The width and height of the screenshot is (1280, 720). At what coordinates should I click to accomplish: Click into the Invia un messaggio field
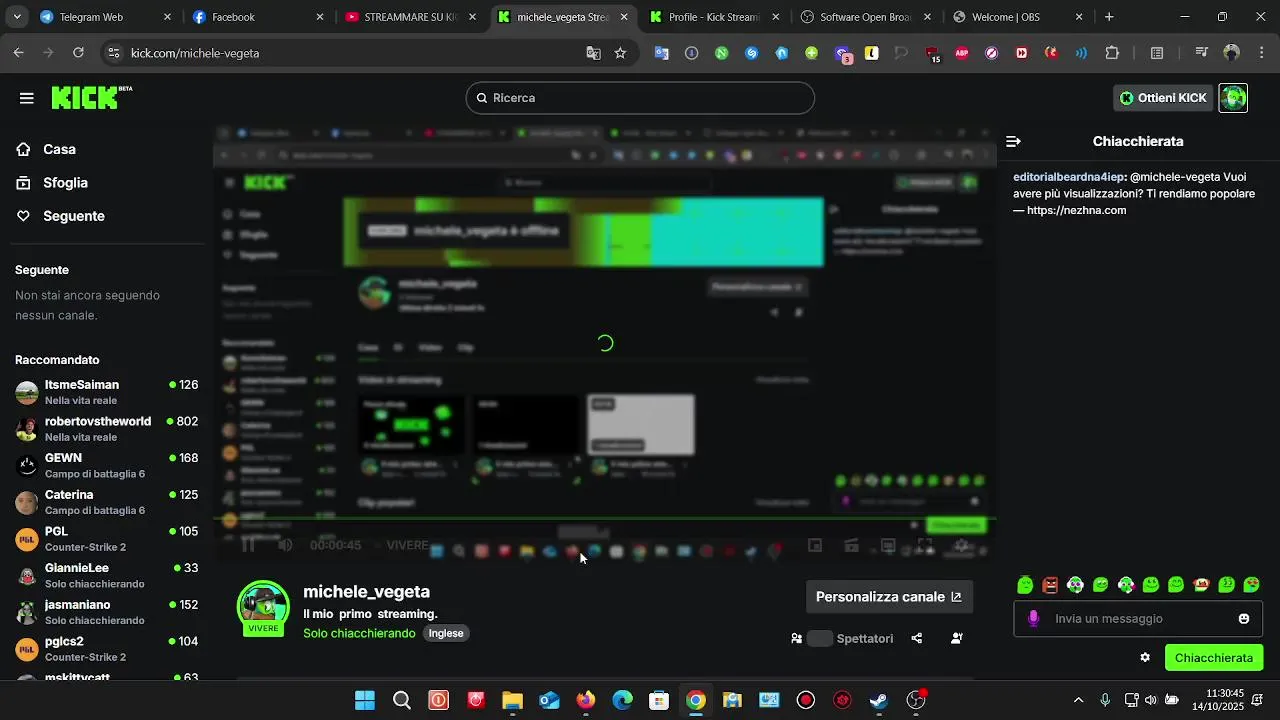pyautogui.click(x=1139, y=619)
